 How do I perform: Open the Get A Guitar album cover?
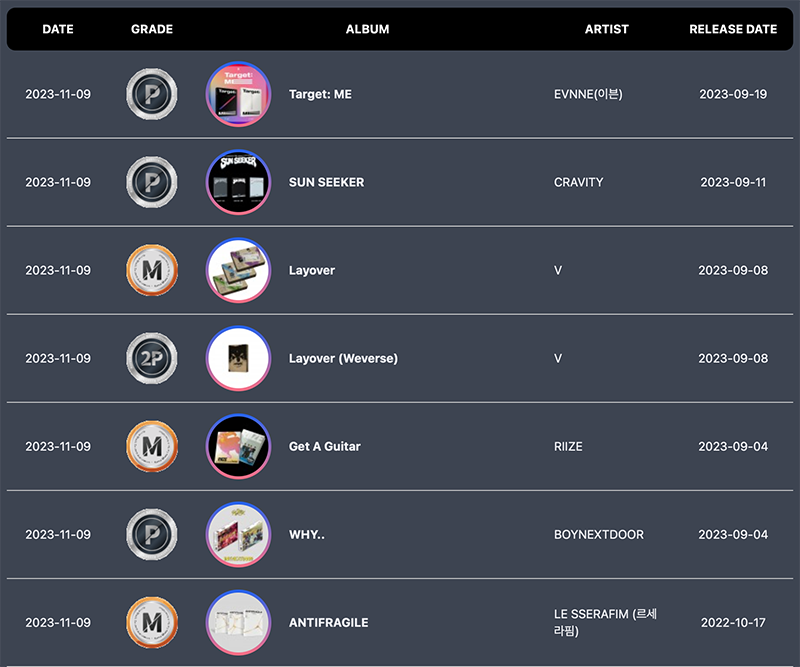click(x=238, y=446)
